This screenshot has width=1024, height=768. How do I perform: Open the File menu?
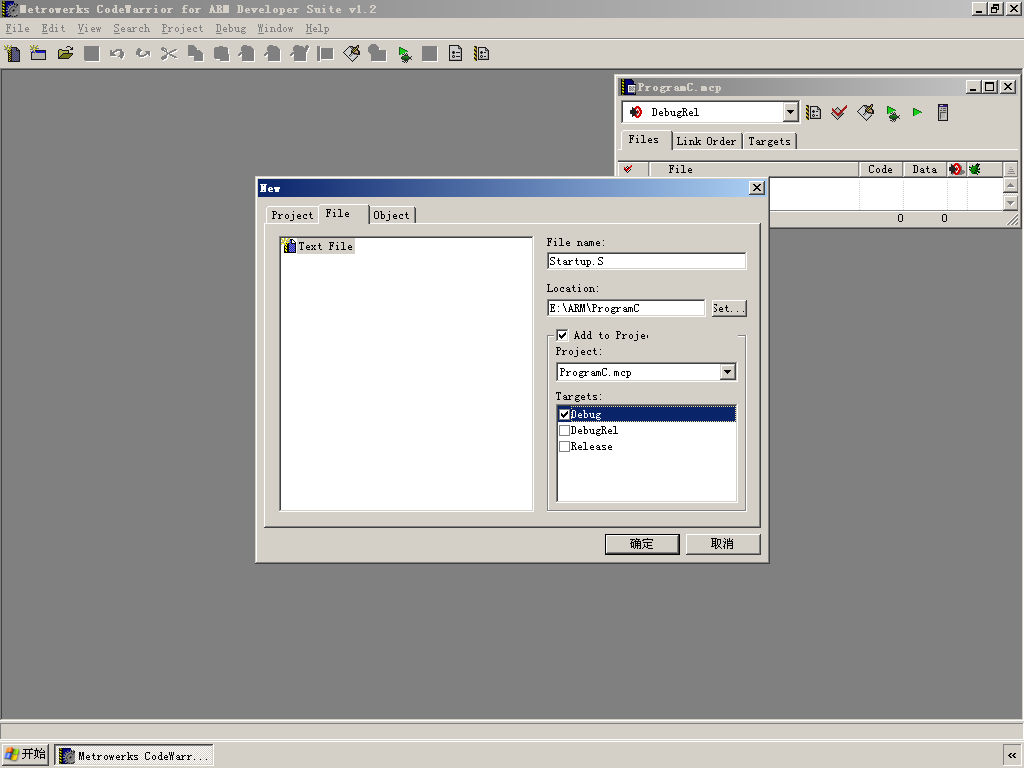pyautogui.click(x=18, y=29)
